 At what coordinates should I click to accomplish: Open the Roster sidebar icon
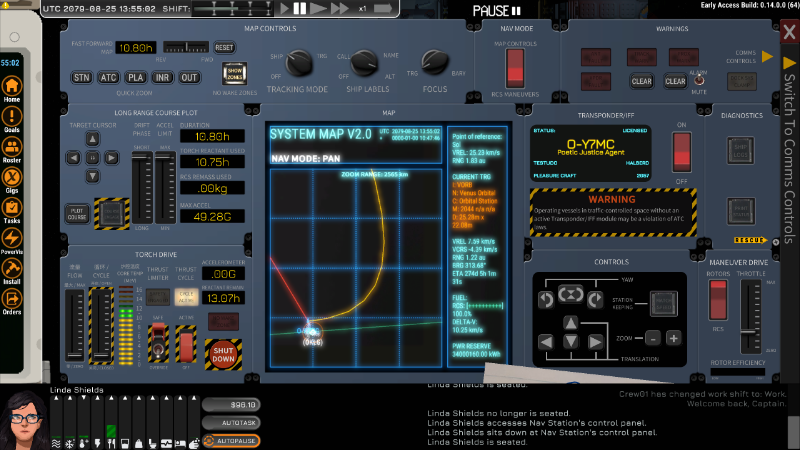12,147
